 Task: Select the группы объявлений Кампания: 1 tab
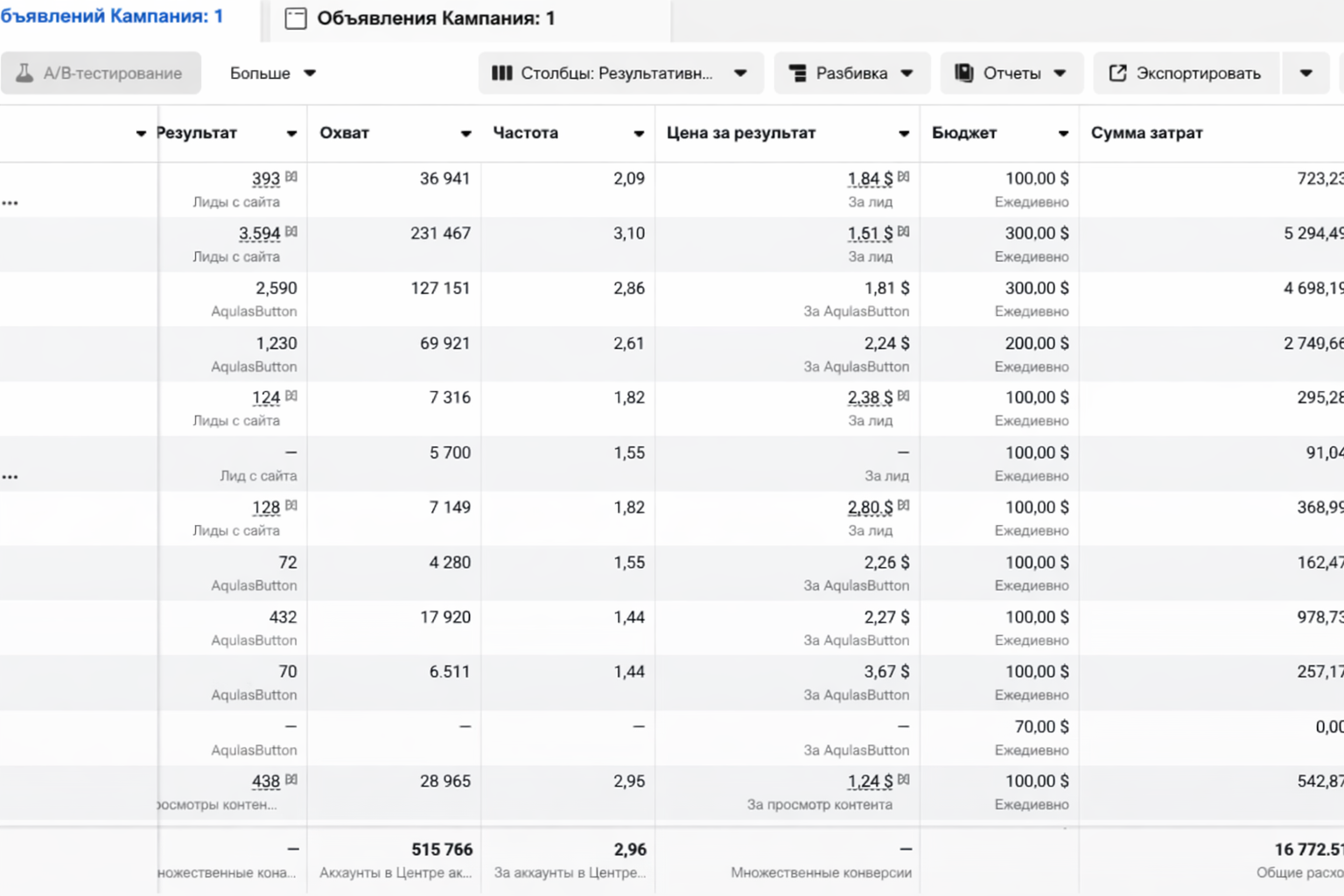pyautogui.click(x=111, y=17)
